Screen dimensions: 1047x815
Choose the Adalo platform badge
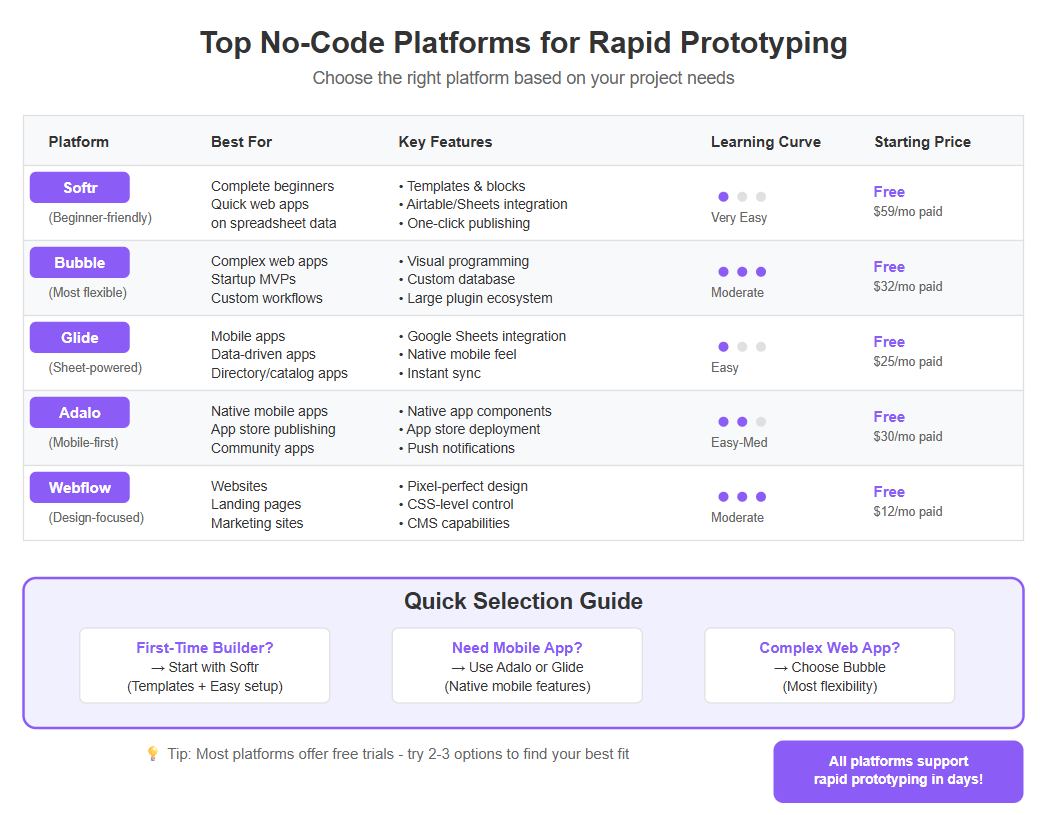click(x=79, y=413)
